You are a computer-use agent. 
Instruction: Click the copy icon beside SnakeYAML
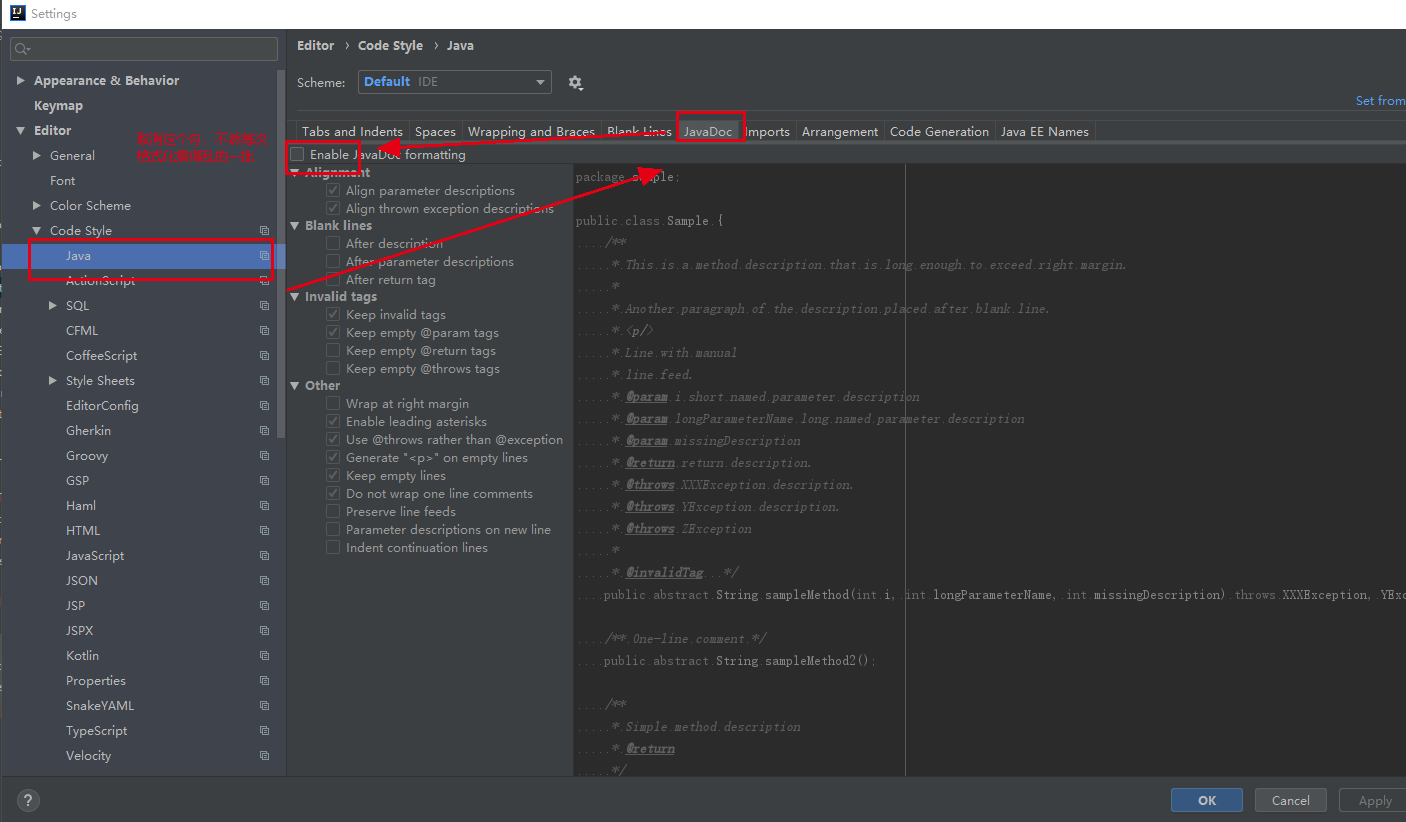coord(264,706)
